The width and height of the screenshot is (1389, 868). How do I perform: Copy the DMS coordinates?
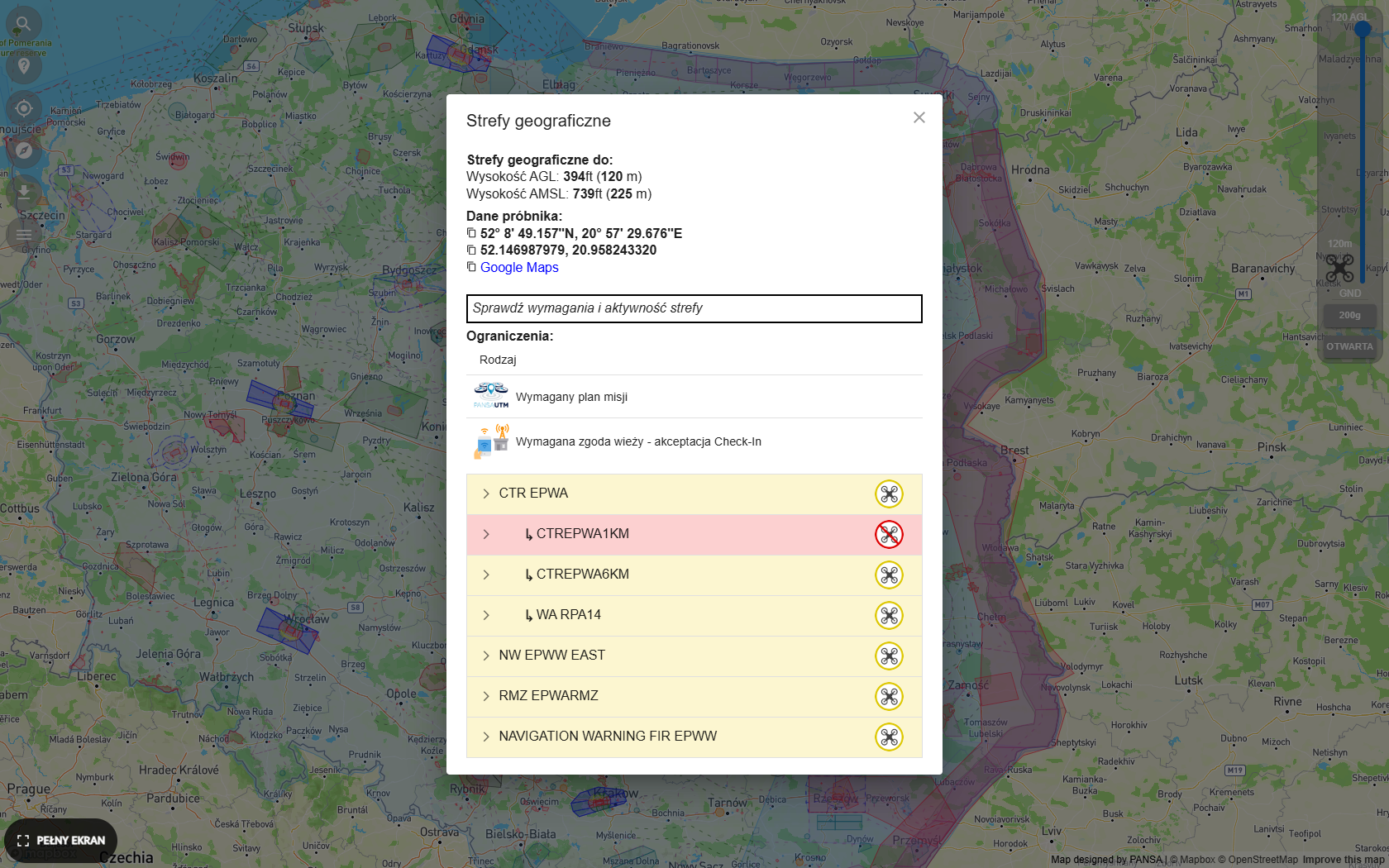tap(471, 233)
